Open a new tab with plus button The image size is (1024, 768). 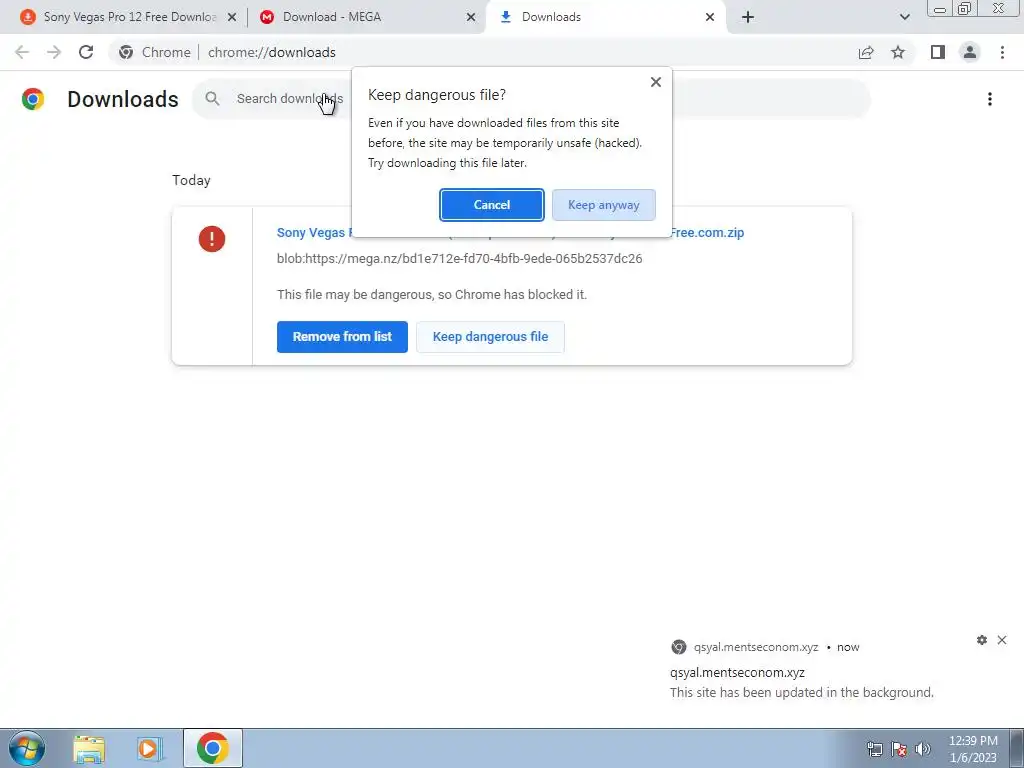(x=748, y=18)
